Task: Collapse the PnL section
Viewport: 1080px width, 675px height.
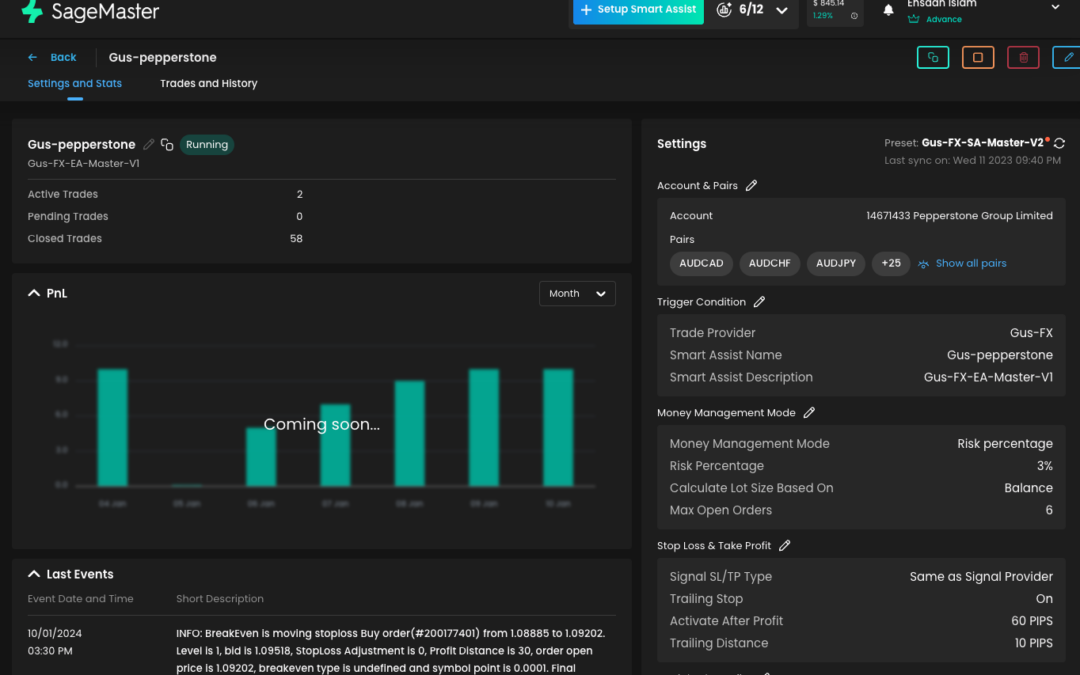Action: (x=34, y=294)
